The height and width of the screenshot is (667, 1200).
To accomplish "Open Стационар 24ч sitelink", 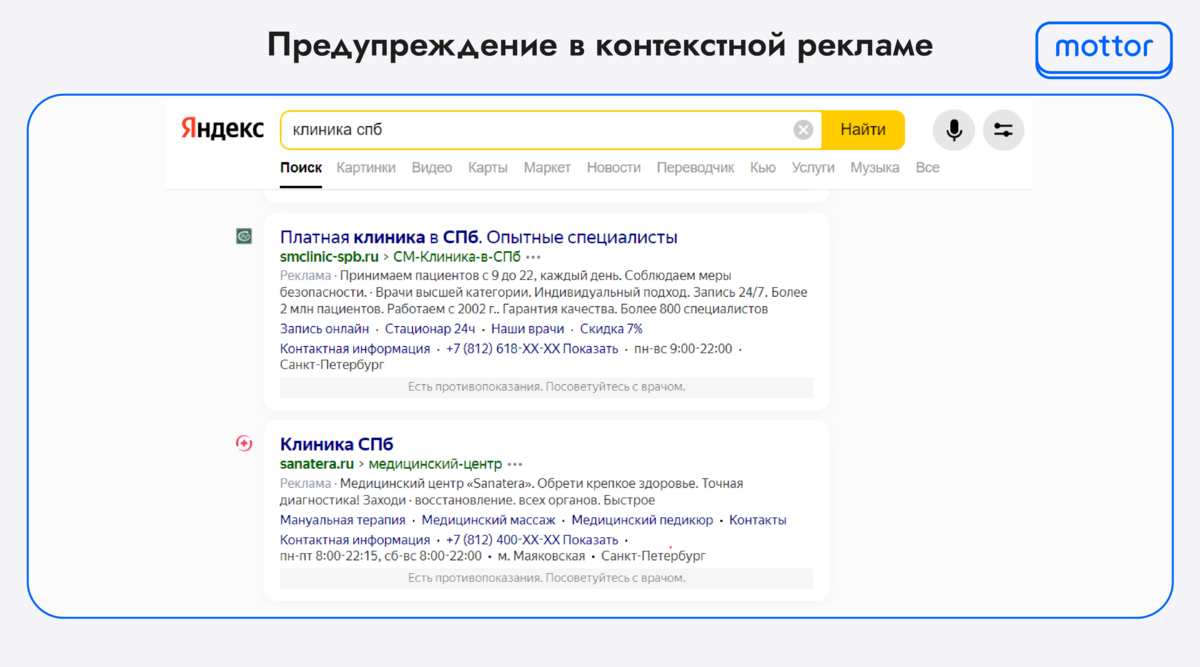I will pos(430,329).
